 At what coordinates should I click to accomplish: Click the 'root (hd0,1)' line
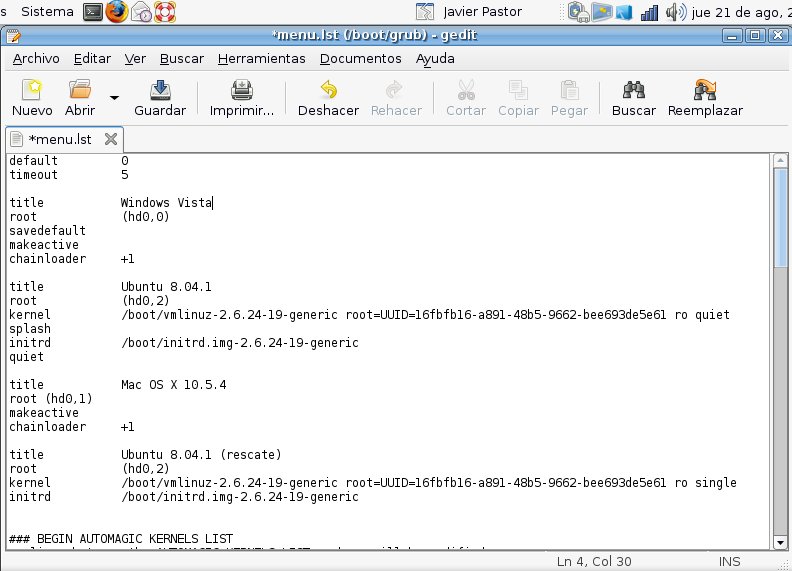click(x=51, y=399)
